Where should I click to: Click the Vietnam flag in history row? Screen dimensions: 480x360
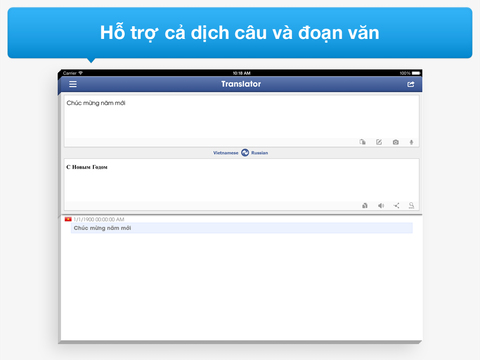click(68, 219)
